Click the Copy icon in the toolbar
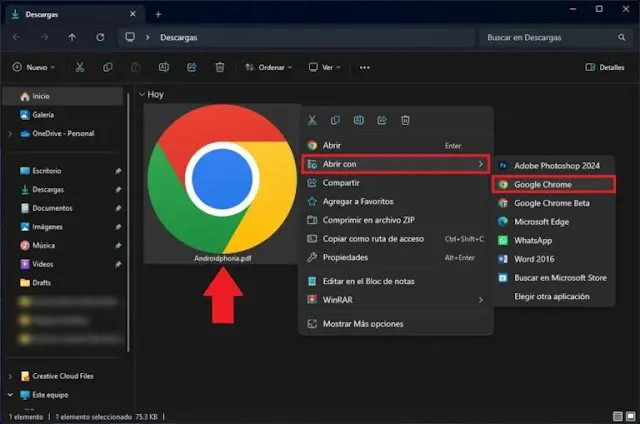This screenshot has width=640, height=424. click(108, 67)
